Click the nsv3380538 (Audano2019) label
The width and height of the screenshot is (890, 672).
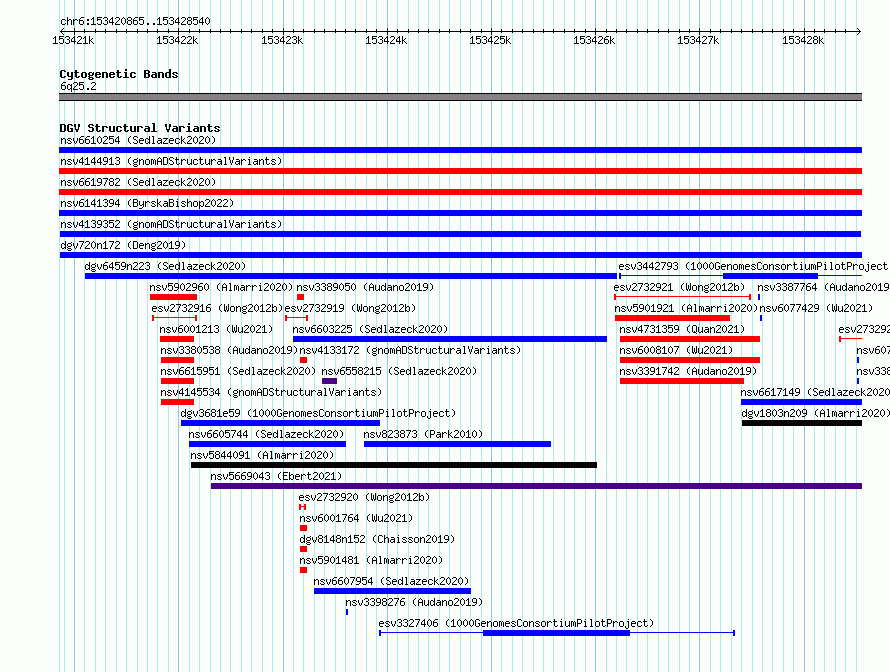tap(229, 350)
